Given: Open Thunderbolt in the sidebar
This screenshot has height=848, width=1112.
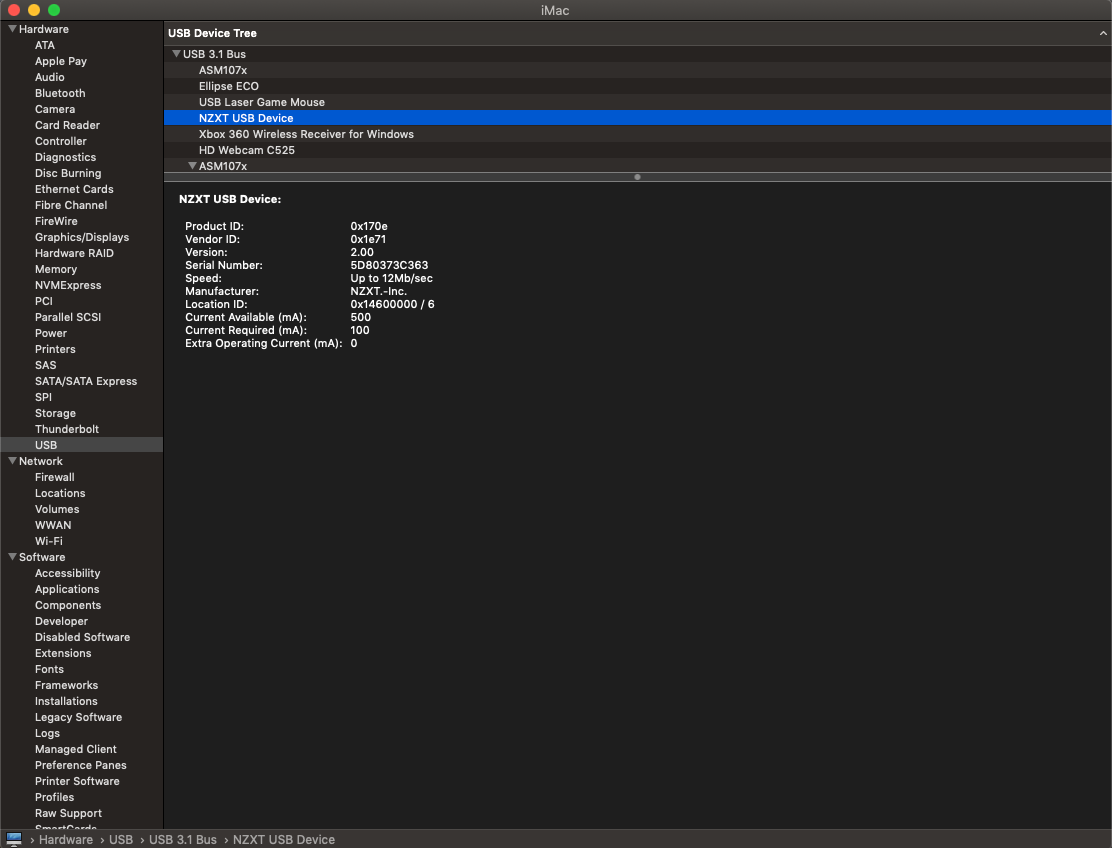Looking at the screenshot, I should click(67, 429).
